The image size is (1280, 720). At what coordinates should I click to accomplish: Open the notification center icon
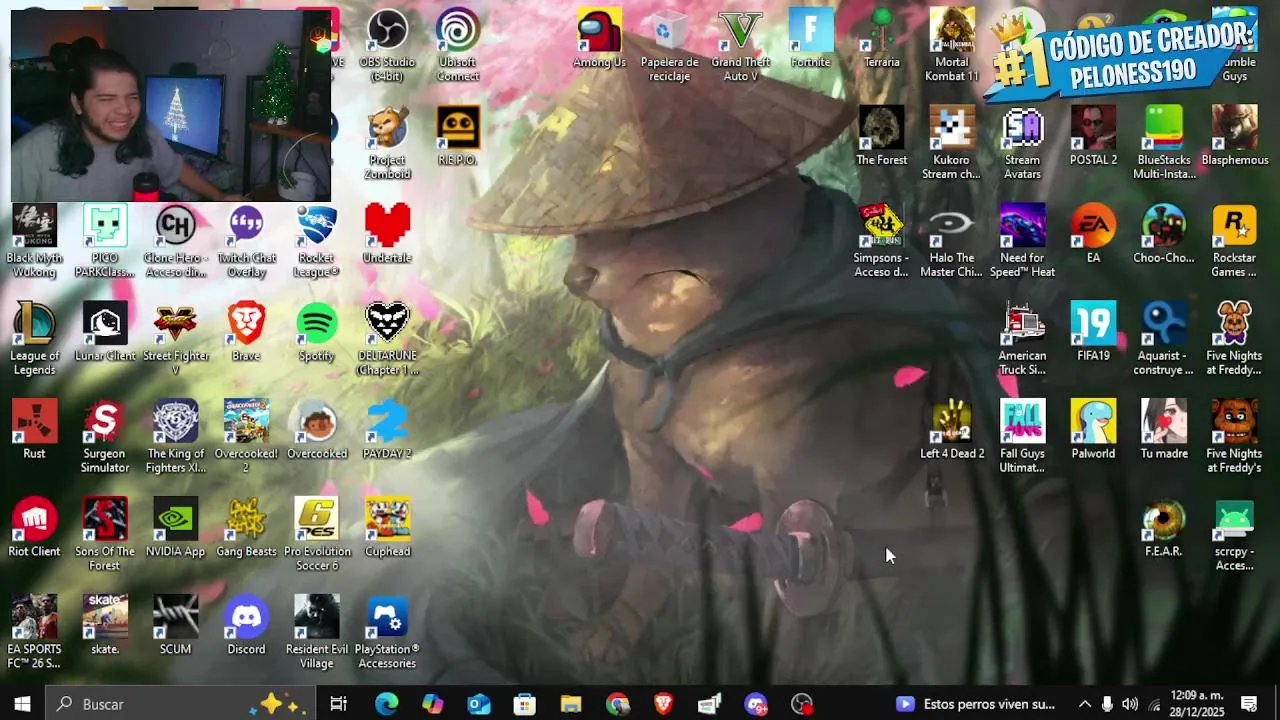point(1249,704)
